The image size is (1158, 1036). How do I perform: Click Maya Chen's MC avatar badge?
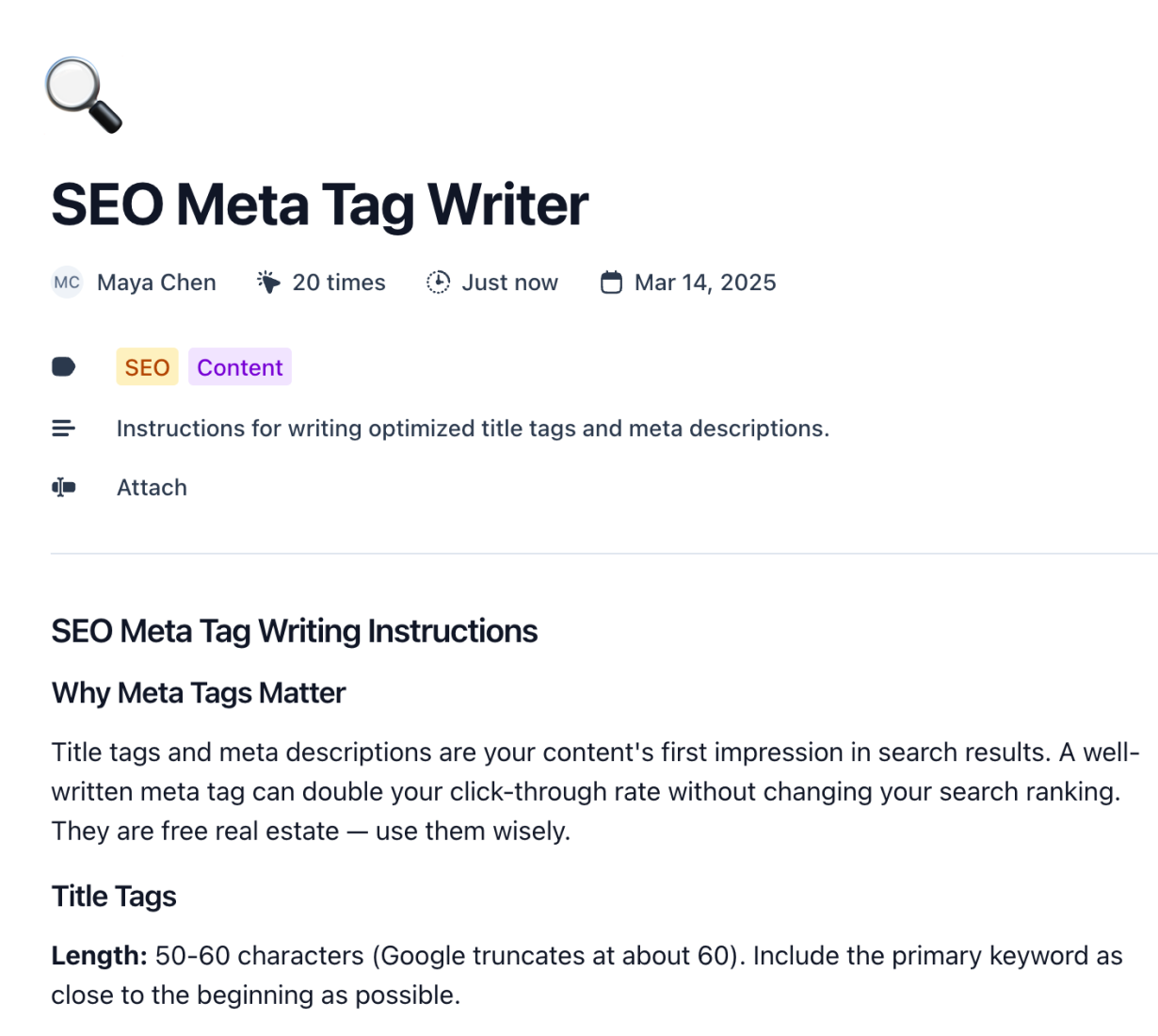tap(67, 282)
